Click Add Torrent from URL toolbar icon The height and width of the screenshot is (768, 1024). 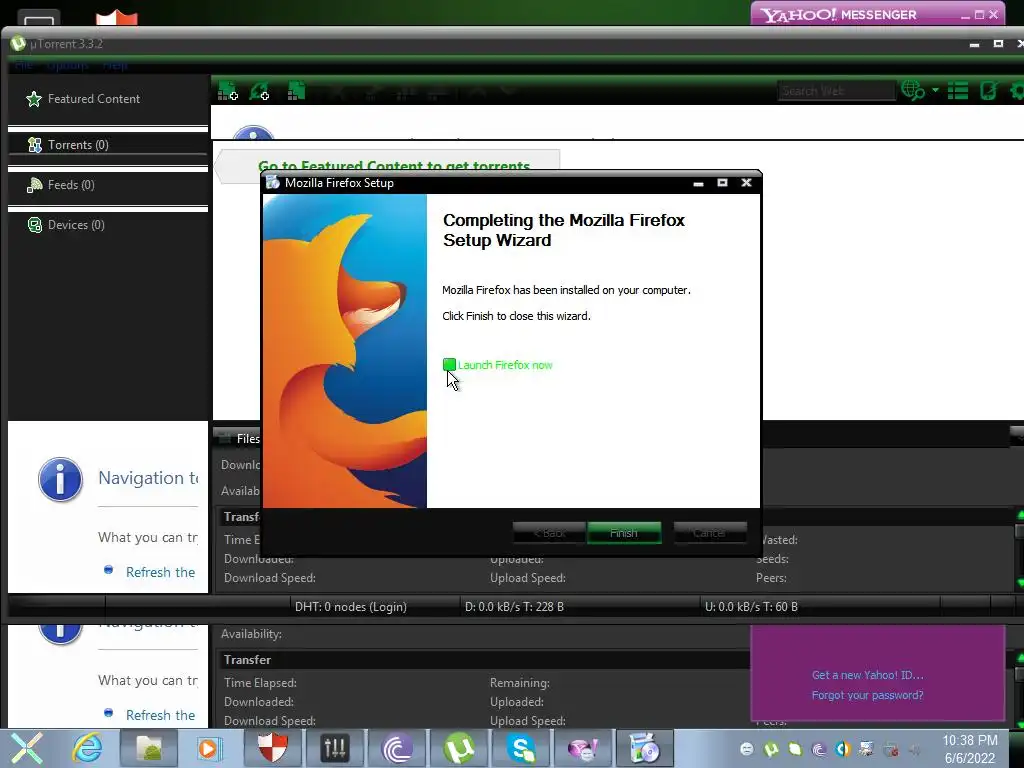pyautogui.click(x=260, y=91)
